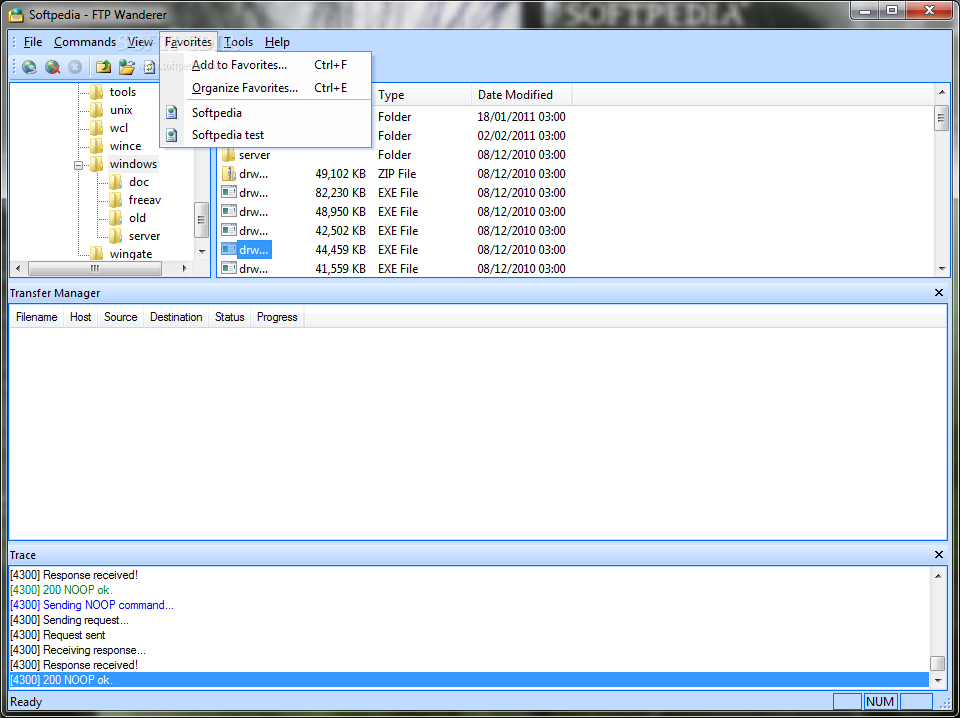Click the tools folder icon in tree
Screen dimensions: 960x718
(97, 92)
